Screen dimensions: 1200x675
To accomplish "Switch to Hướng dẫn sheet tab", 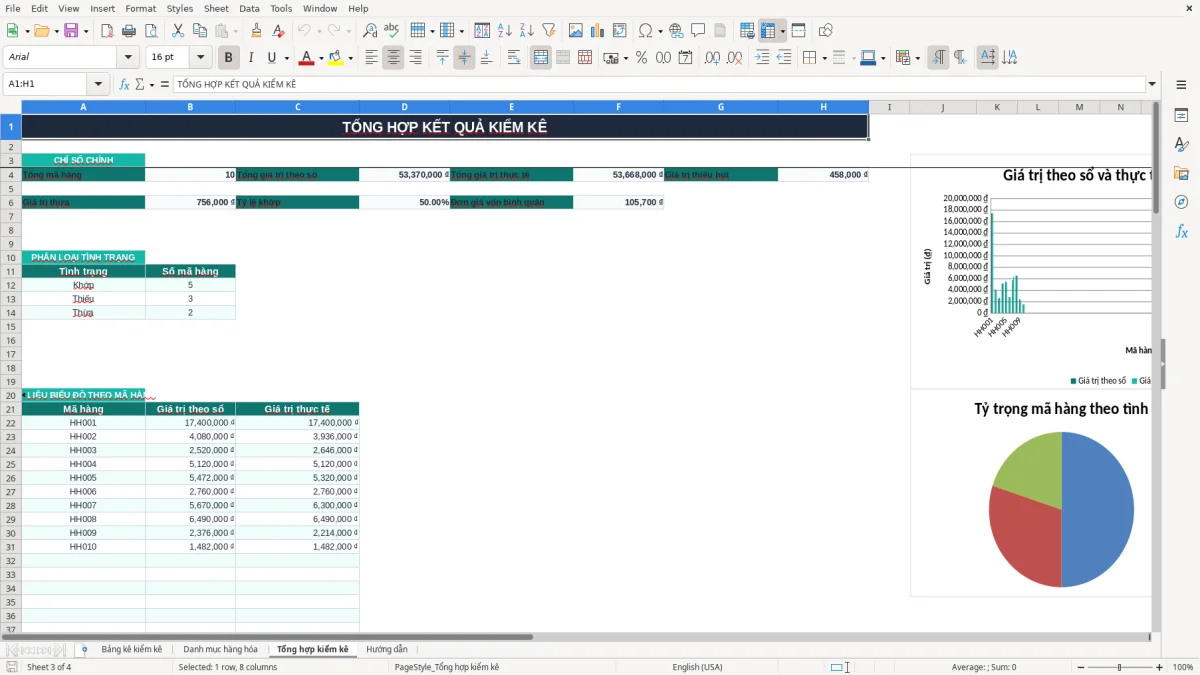I will click(387, 649).
